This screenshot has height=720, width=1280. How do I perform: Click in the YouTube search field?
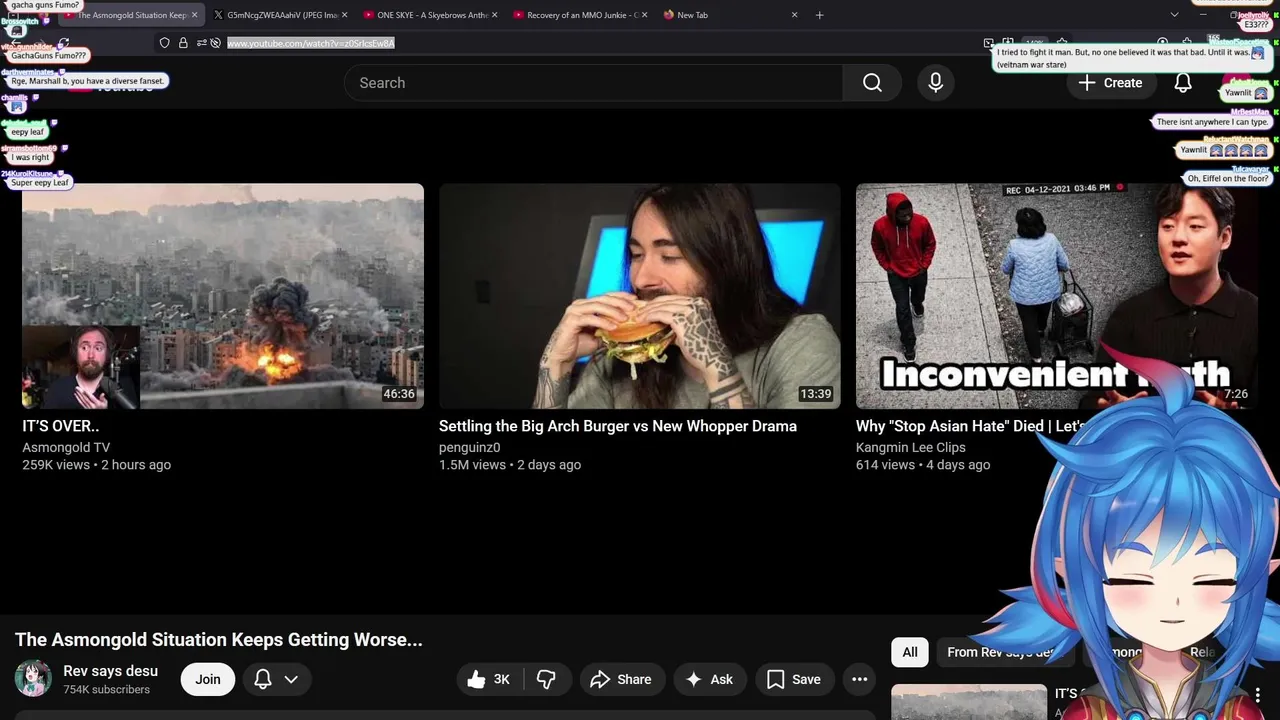(594, 83)
